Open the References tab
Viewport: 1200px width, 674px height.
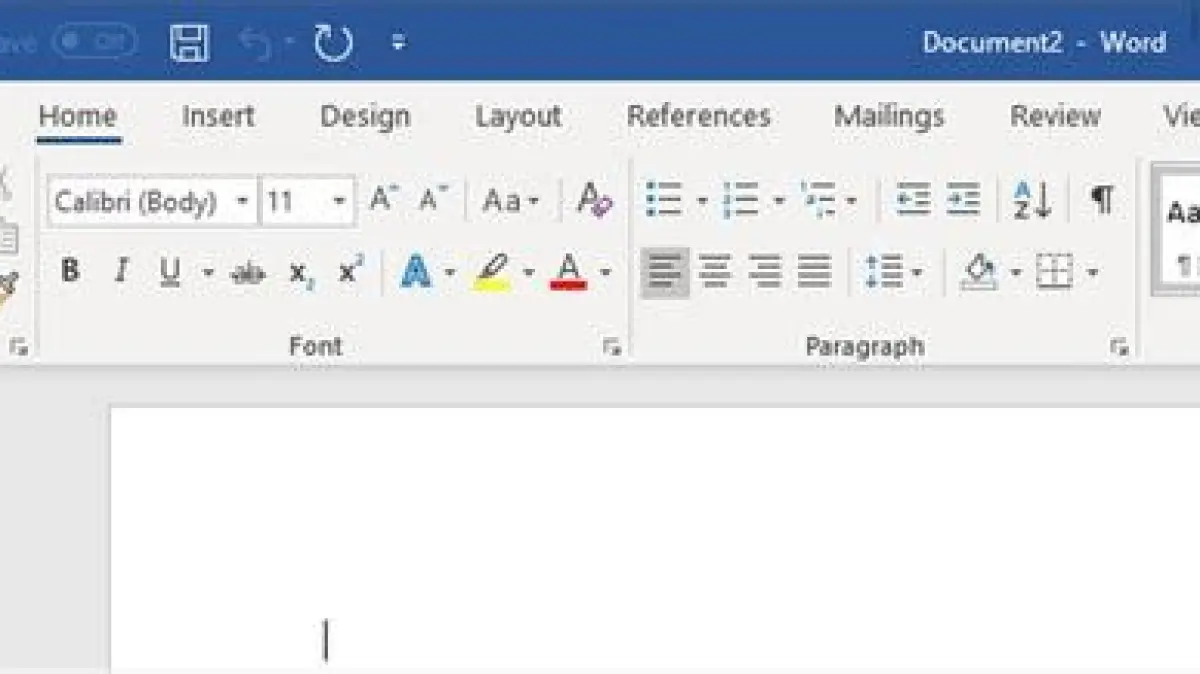pyautogui.click(x=698, y=116)
